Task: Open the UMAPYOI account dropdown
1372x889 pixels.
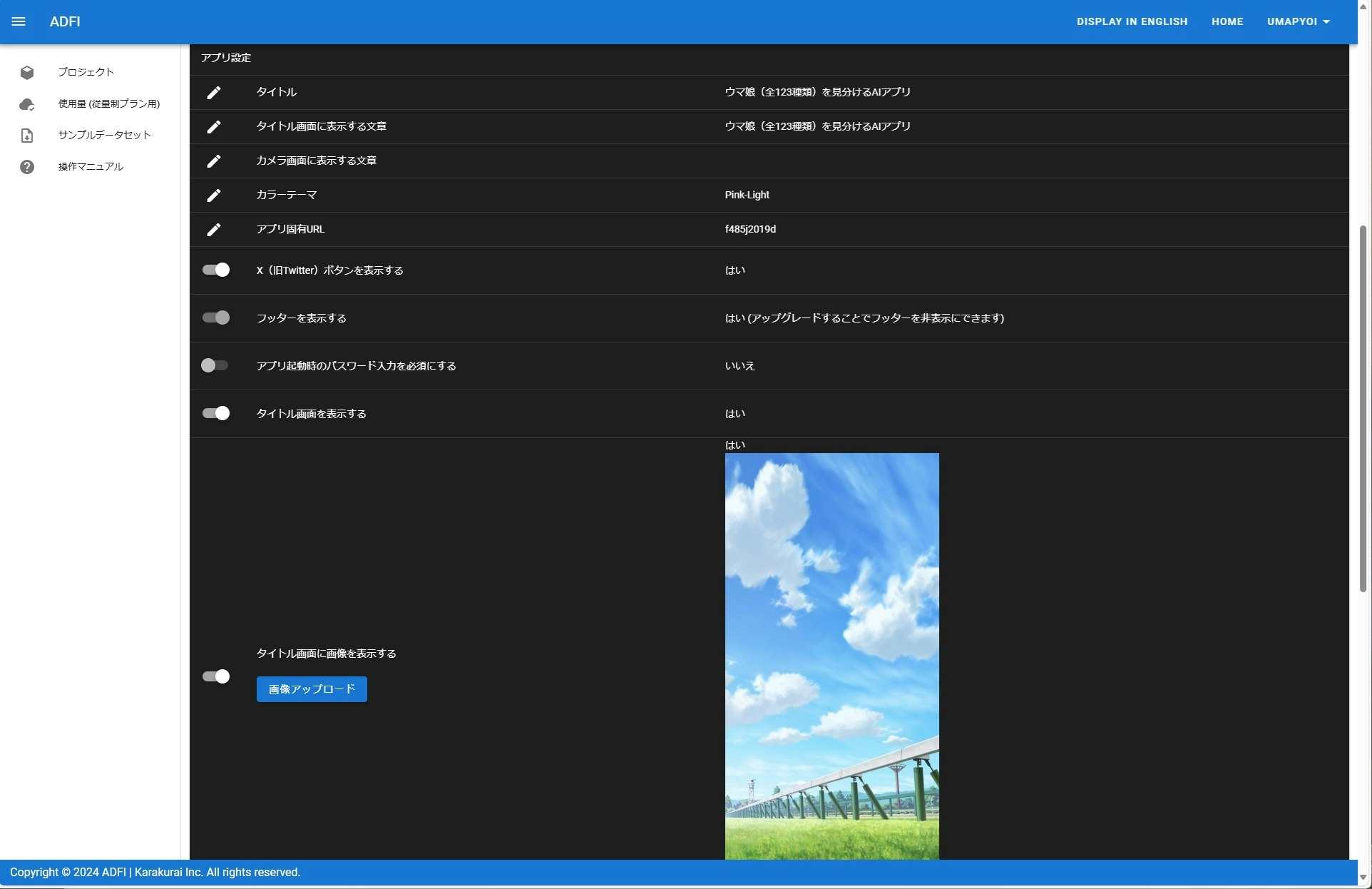Action: point(1297,21)
